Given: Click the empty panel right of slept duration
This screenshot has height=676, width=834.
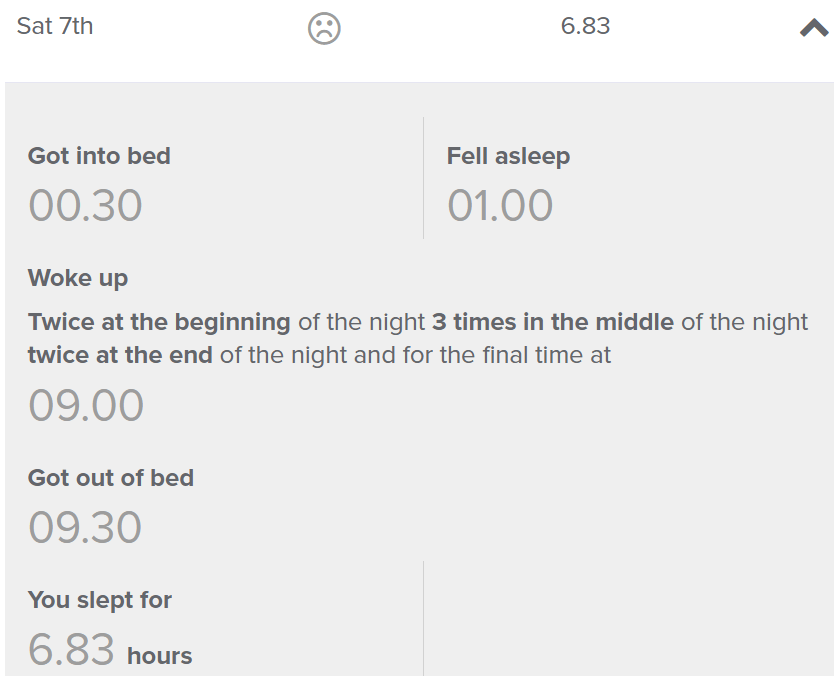Looking at the screenshot, I should pos(627,620).
